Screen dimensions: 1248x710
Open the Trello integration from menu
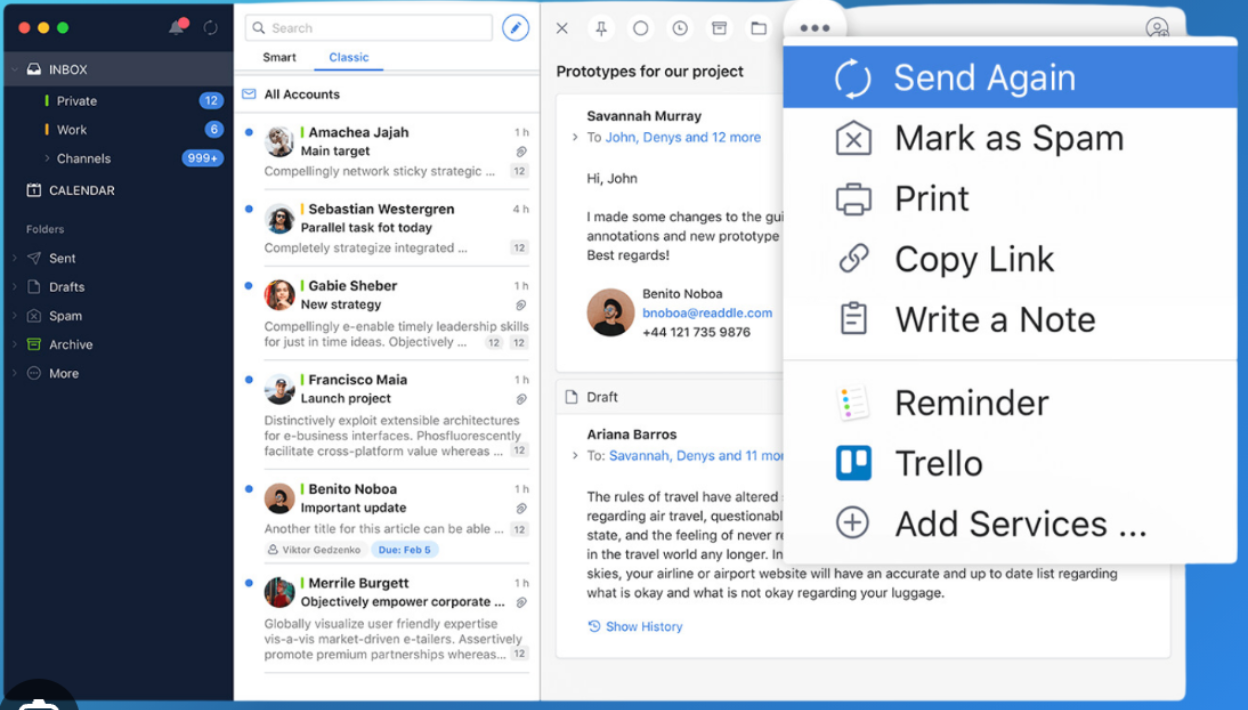(938, 464)
